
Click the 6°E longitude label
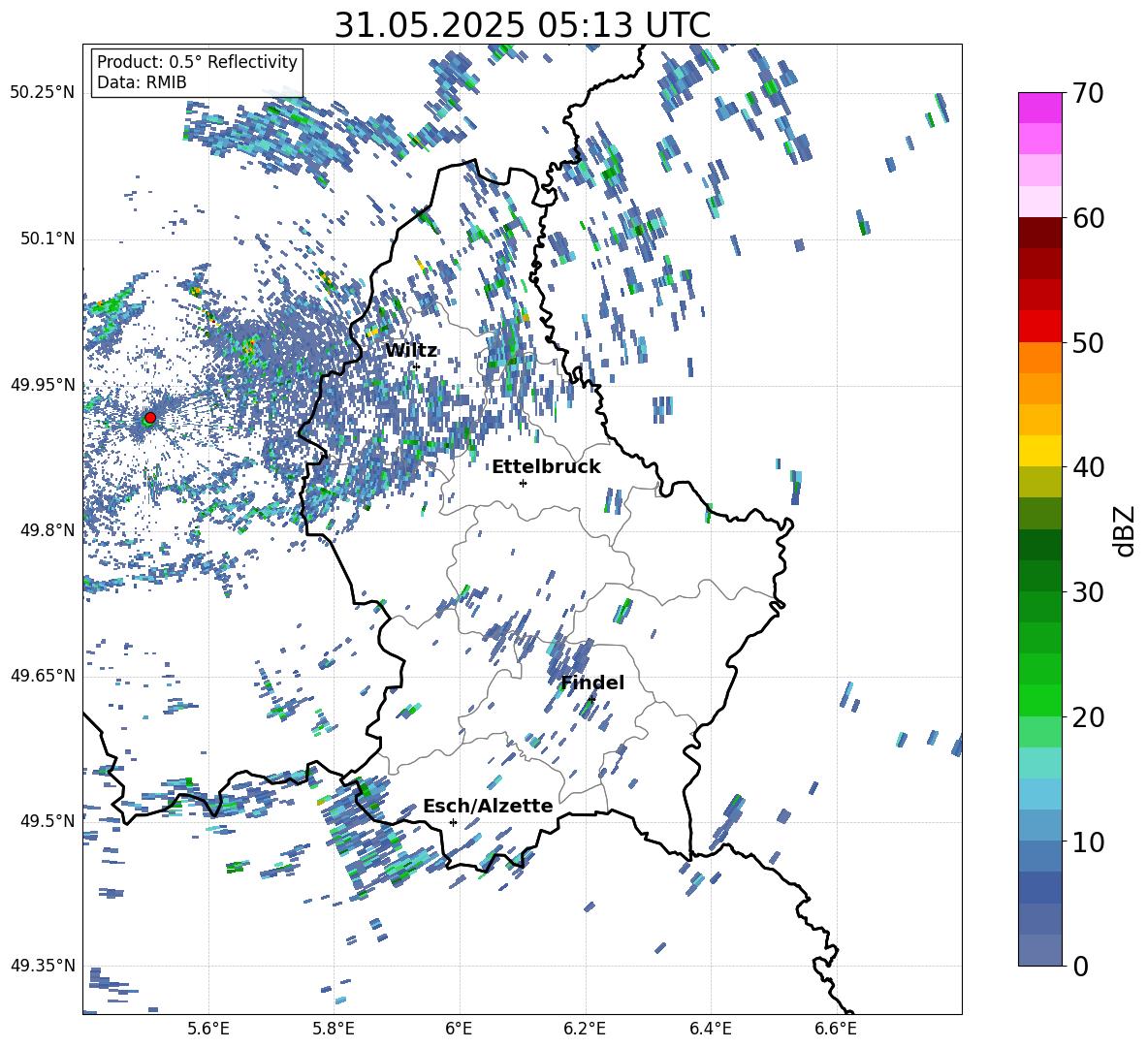[459, 1029]
